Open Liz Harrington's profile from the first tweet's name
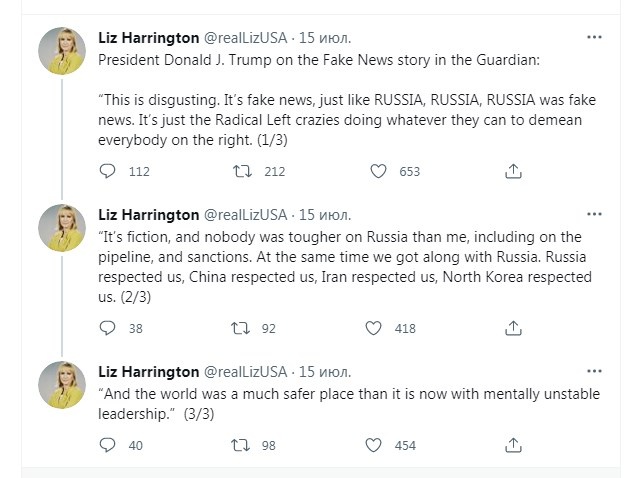The image size is (644, 478). pos(148,38)
